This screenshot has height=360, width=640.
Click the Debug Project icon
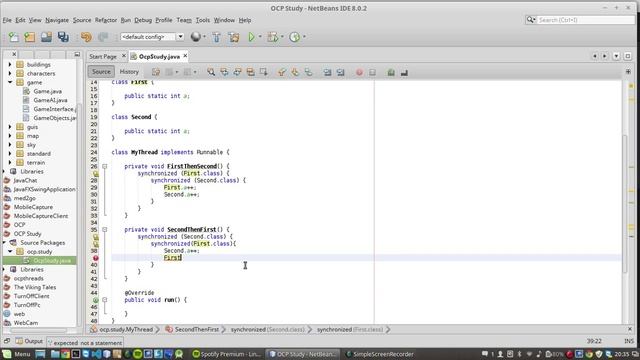272,37
